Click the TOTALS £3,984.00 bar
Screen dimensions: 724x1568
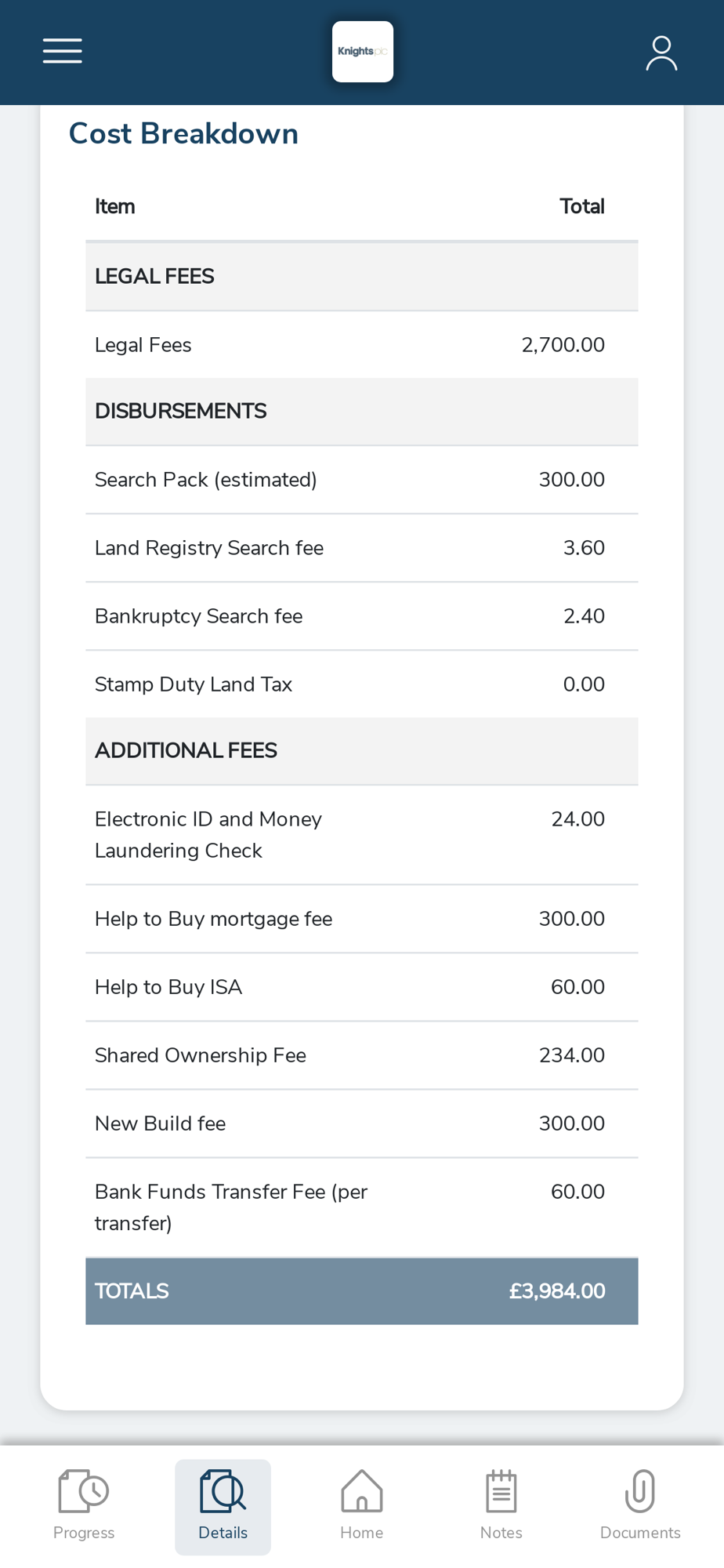point(362,1291)
